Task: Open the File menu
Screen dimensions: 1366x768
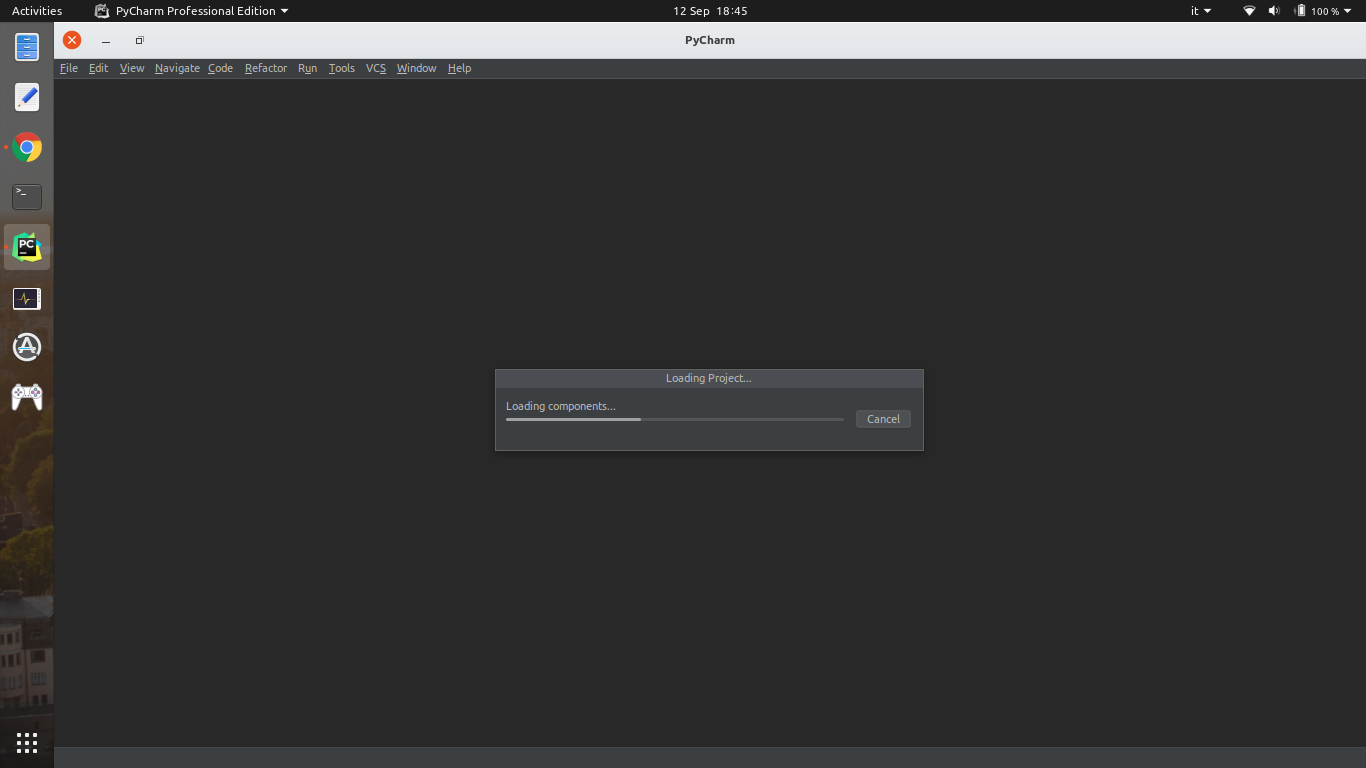Action: click(x=68, y=68)
